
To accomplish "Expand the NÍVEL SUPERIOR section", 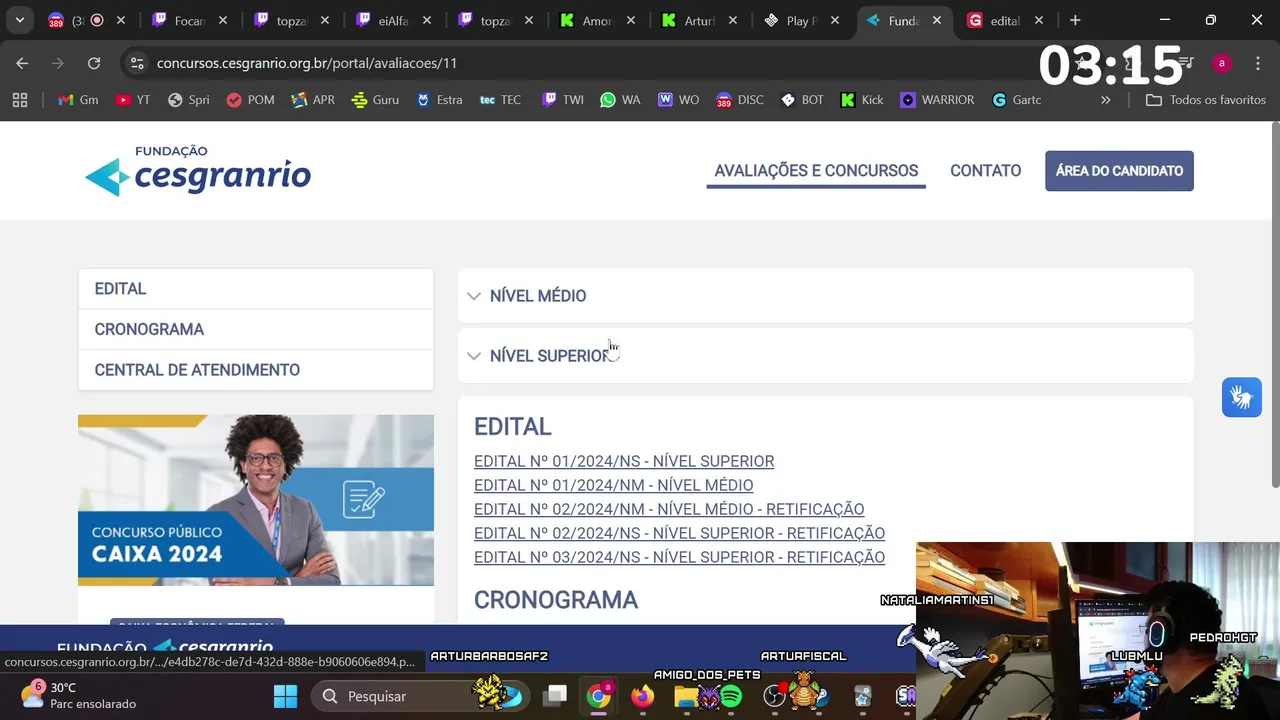I will (826, 356).
